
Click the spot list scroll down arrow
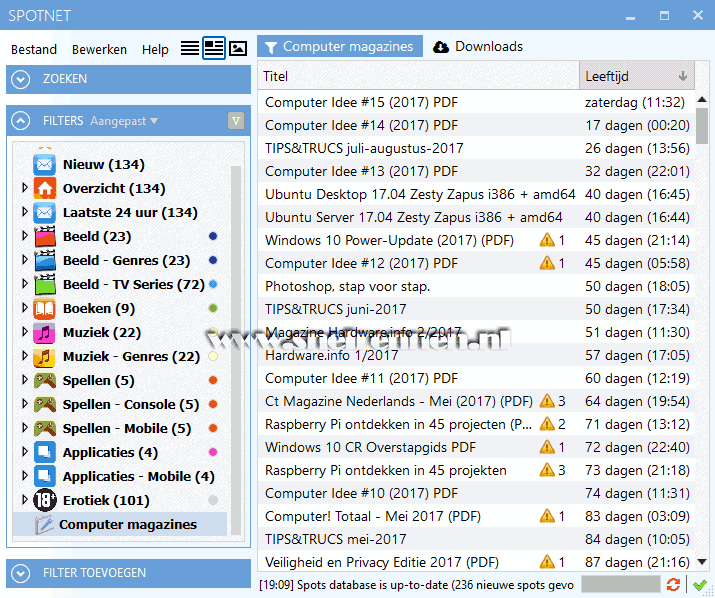(x=702, y=562)
